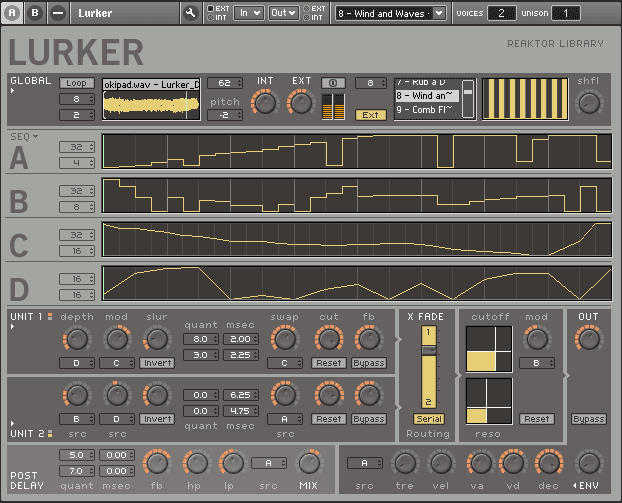Open the filter mod source selector B
This screenshot has height=503, width=622.
point(537,363)
